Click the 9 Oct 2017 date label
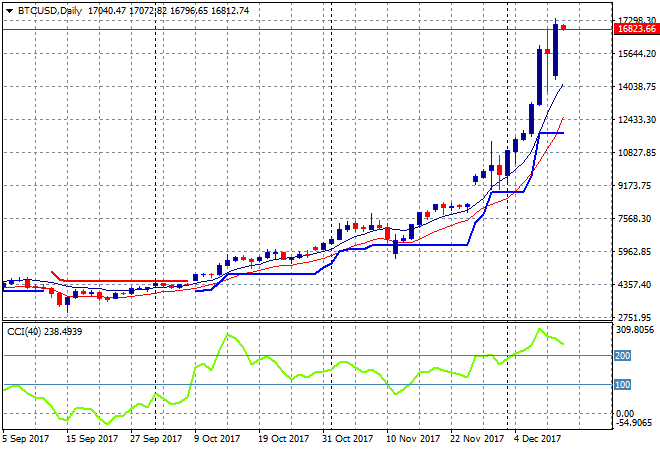This screenshot has width=660, height=450. click(x=217, y=439)
